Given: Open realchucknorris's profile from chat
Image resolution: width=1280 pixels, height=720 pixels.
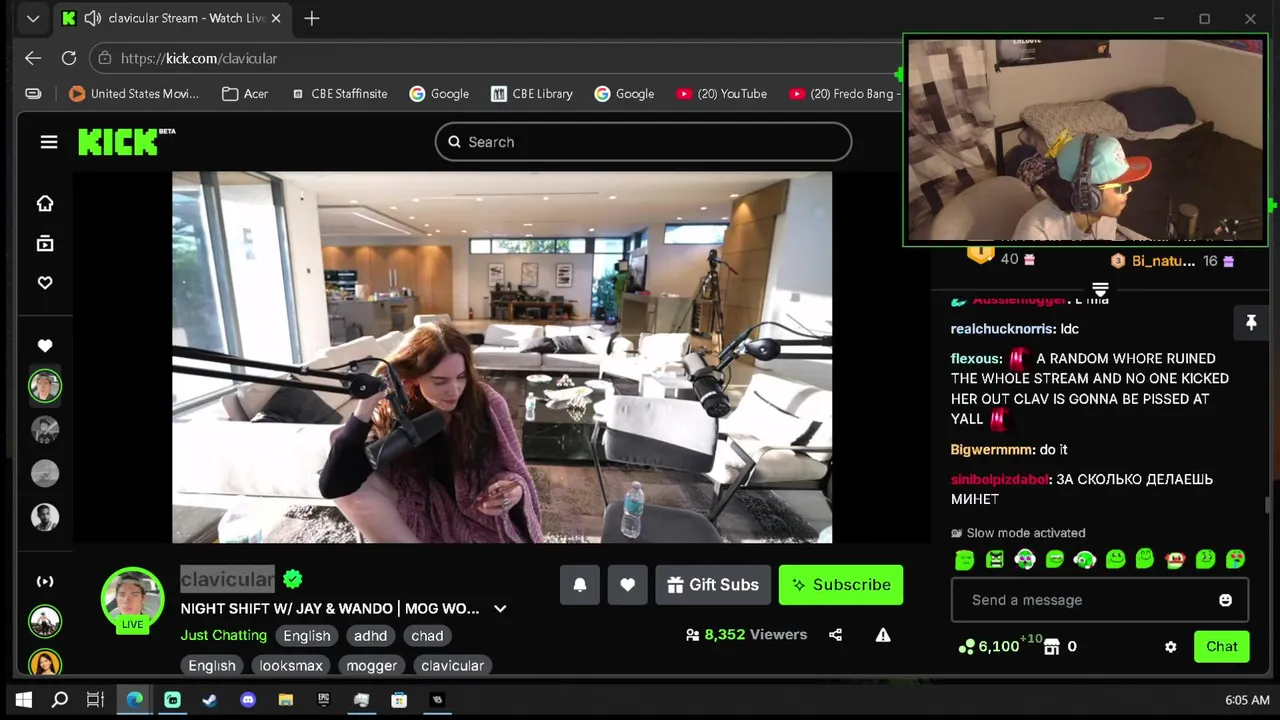Looking at the screenshot, I should pyautogui.click(x=1003, y=328).
